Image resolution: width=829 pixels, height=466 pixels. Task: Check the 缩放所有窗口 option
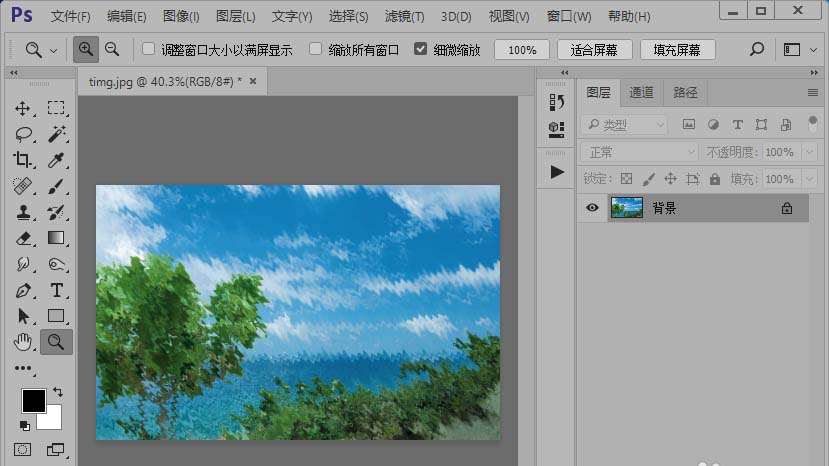(x=316, y=49)
